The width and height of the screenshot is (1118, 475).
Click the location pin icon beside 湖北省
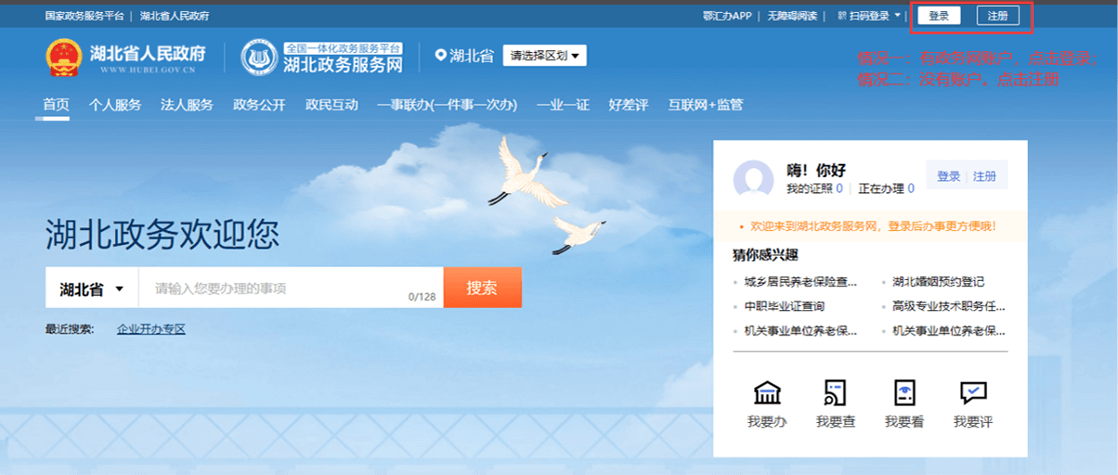tap(441, 55)
